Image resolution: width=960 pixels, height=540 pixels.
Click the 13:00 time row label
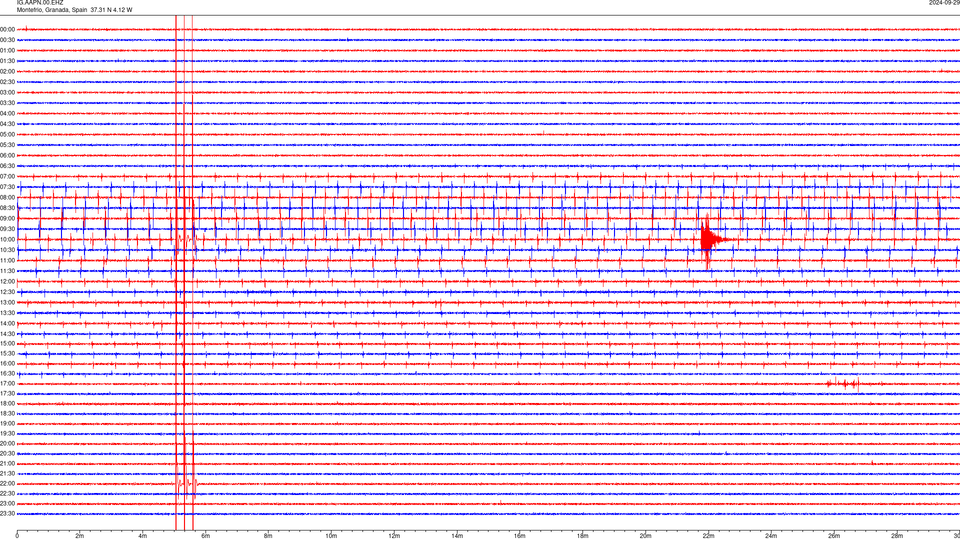pyautogui.click(x=7, y=302)
